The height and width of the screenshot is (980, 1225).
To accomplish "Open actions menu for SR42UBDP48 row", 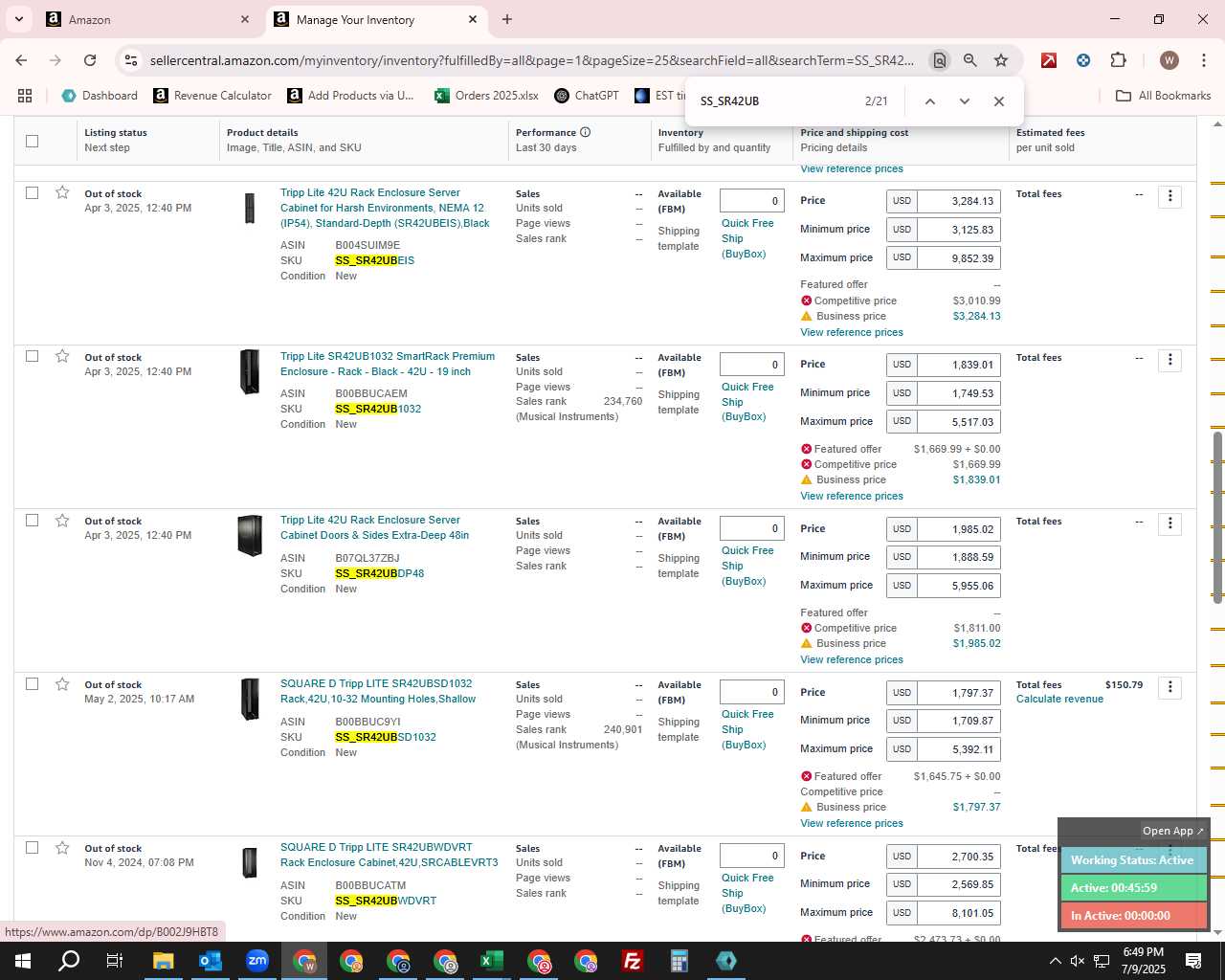I will 1169,523.
